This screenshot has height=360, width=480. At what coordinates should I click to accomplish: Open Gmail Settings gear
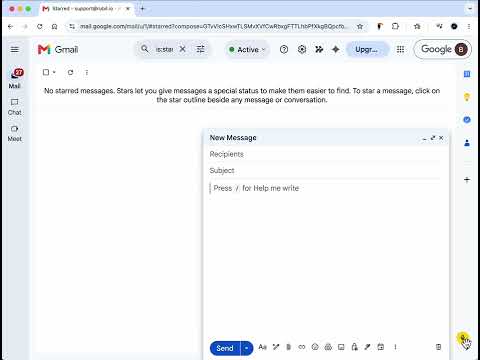[302, 49]
